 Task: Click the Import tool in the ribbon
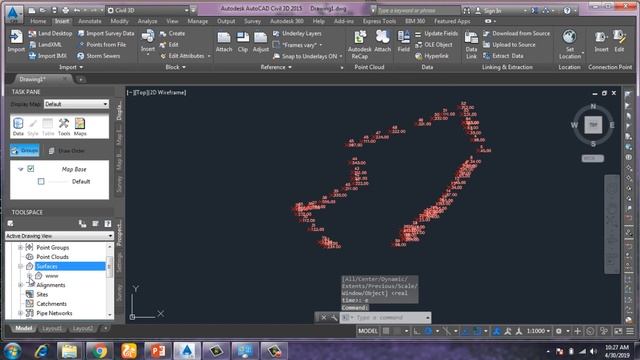(x=16, y=41)
